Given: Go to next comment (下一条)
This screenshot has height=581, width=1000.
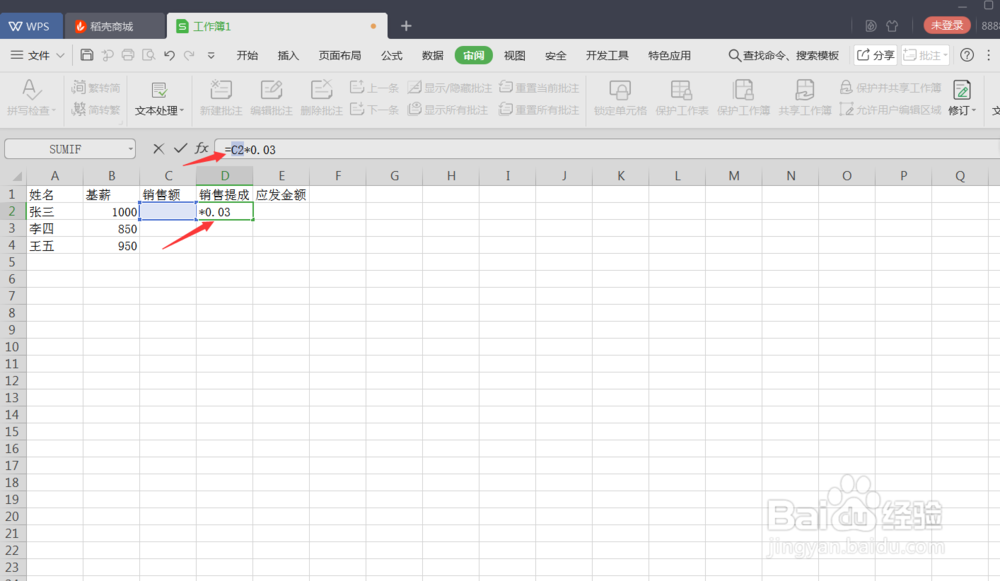Looking at the screenshot, I should (374, 109).
